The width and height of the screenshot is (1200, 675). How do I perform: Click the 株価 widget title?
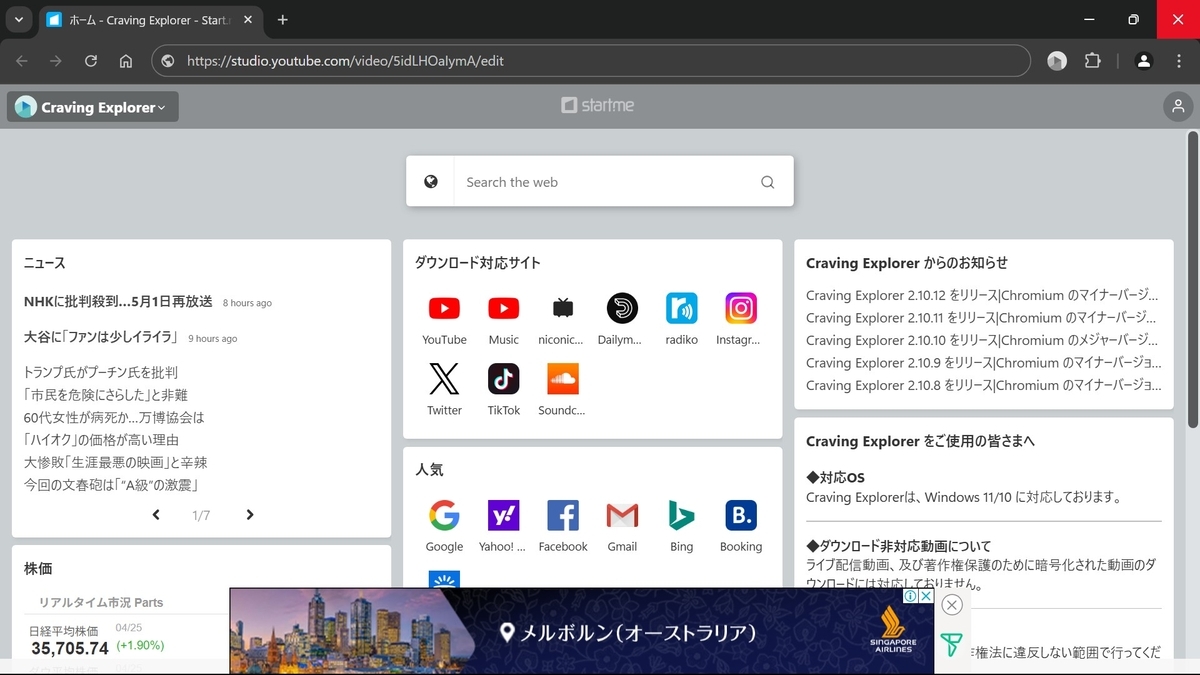point(38,569)
